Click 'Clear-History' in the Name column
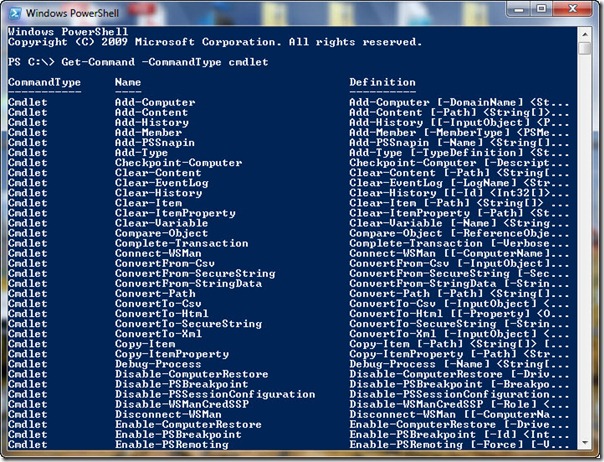The image size is (604, 462). click(158, 193)
